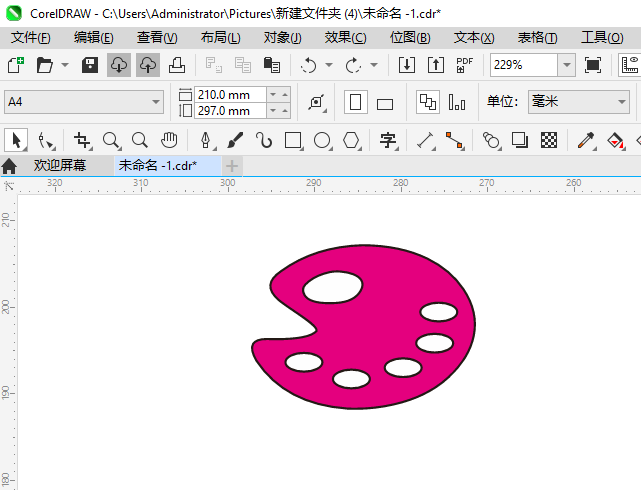Screen dimensions: 641x490
Task: Click the Import icon
Action: tap(407, 65)
